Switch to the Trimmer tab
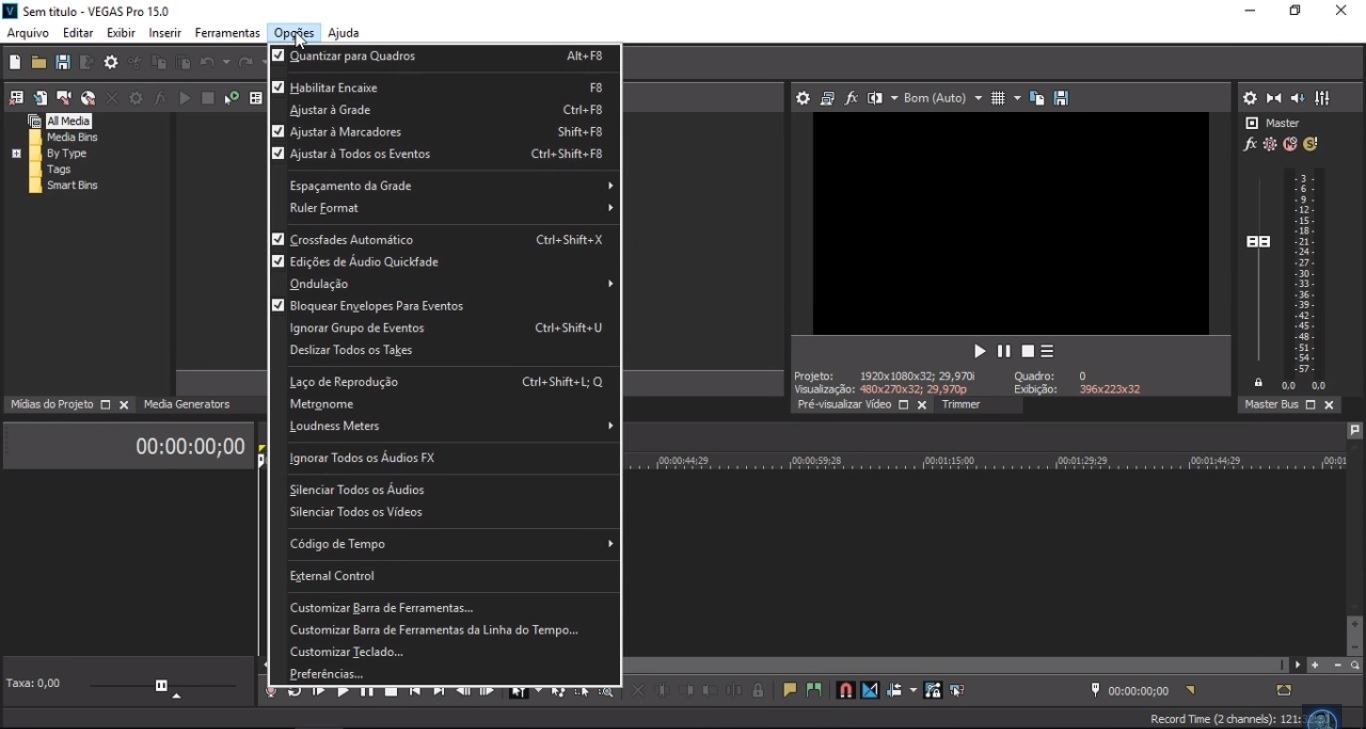 pos(961,404)
